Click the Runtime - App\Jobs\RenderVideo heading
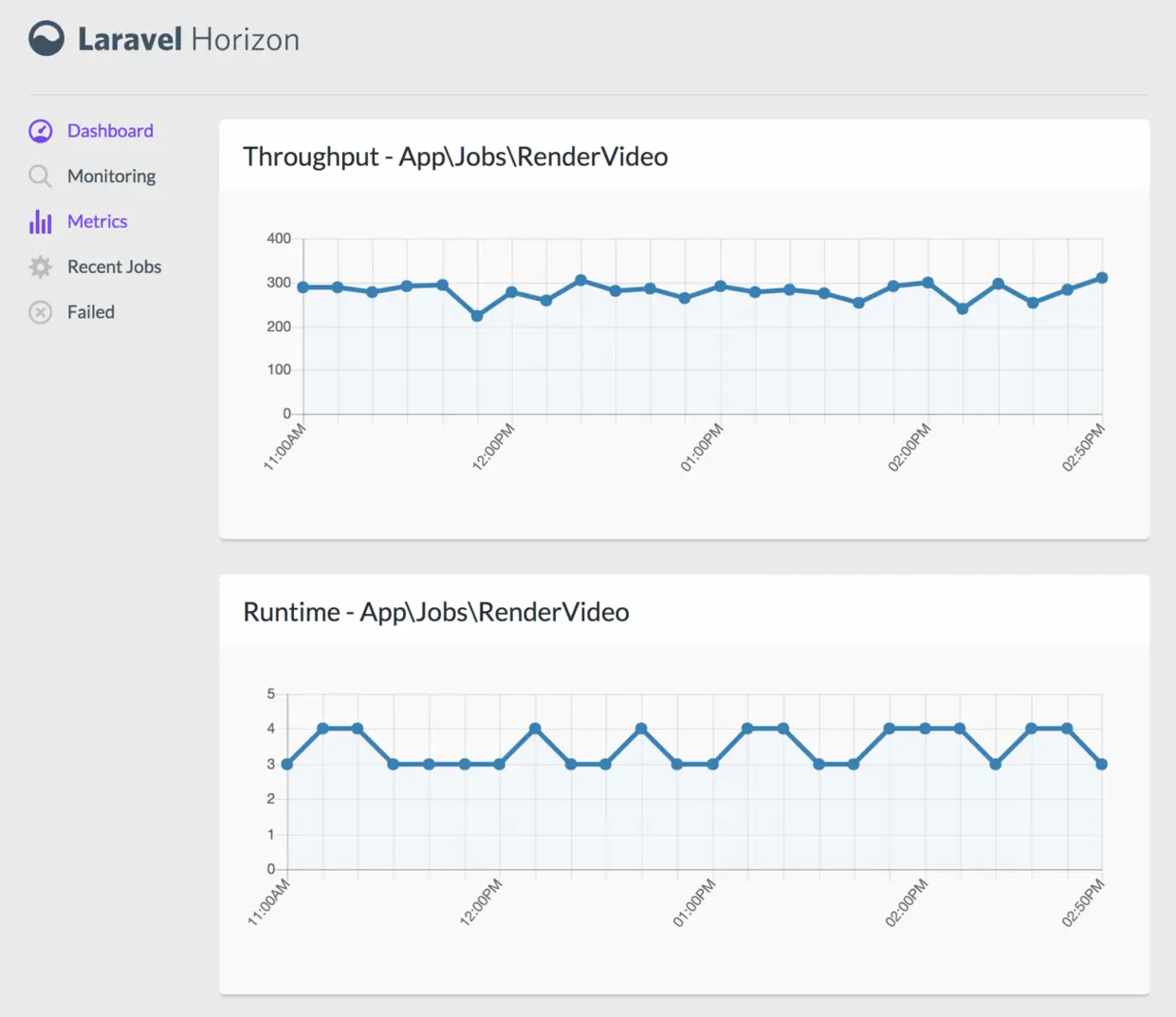1176x1017 pixels. coord(436,612)
